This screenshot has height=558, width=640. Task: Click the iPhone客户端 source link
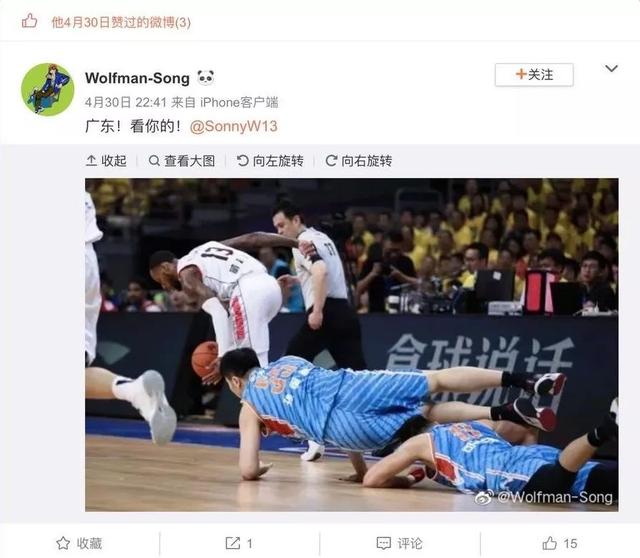239,102
